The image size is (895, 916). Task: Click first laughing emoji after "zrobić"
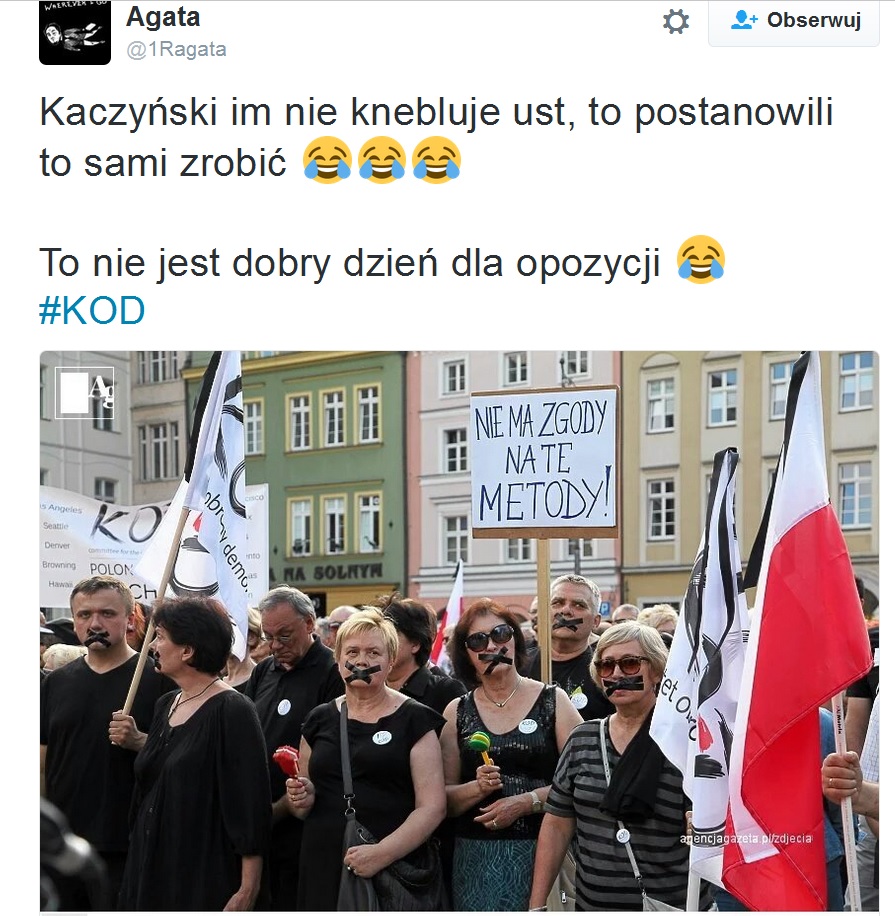click(x=327, y=160)
